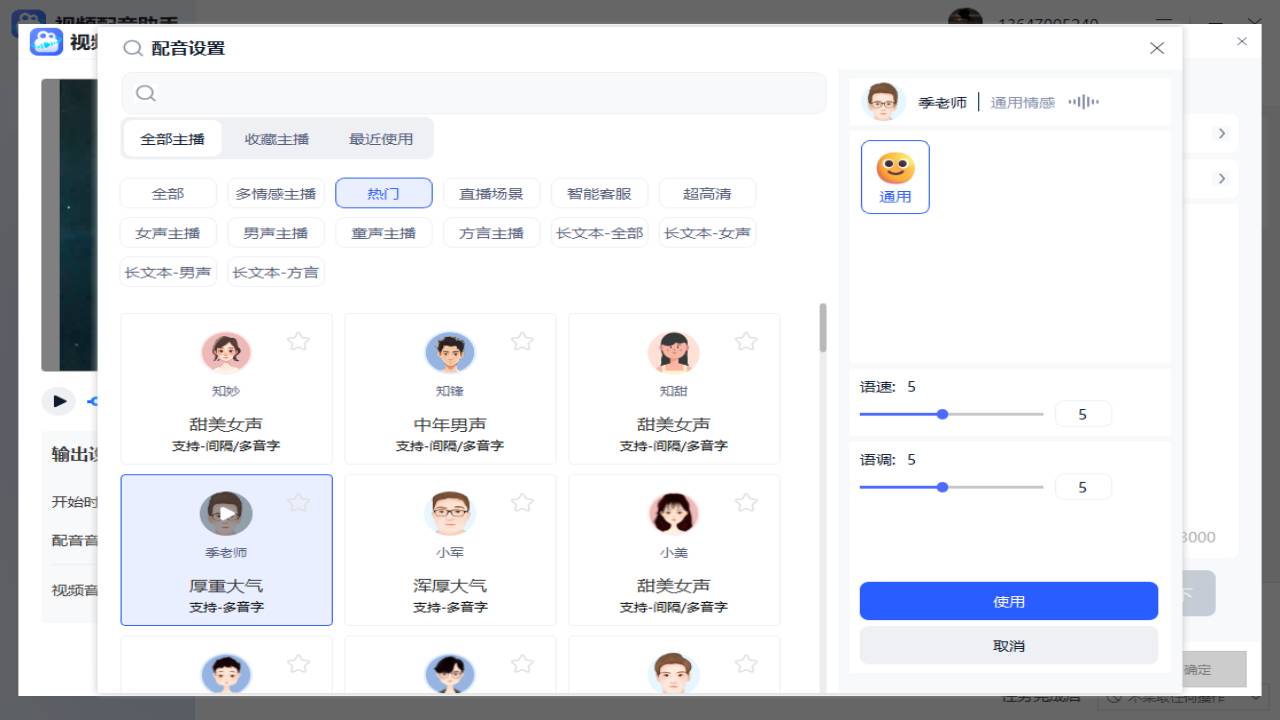Switch to the 最近使用 tab
1280x720 pixels.
[x=381, y=138]
